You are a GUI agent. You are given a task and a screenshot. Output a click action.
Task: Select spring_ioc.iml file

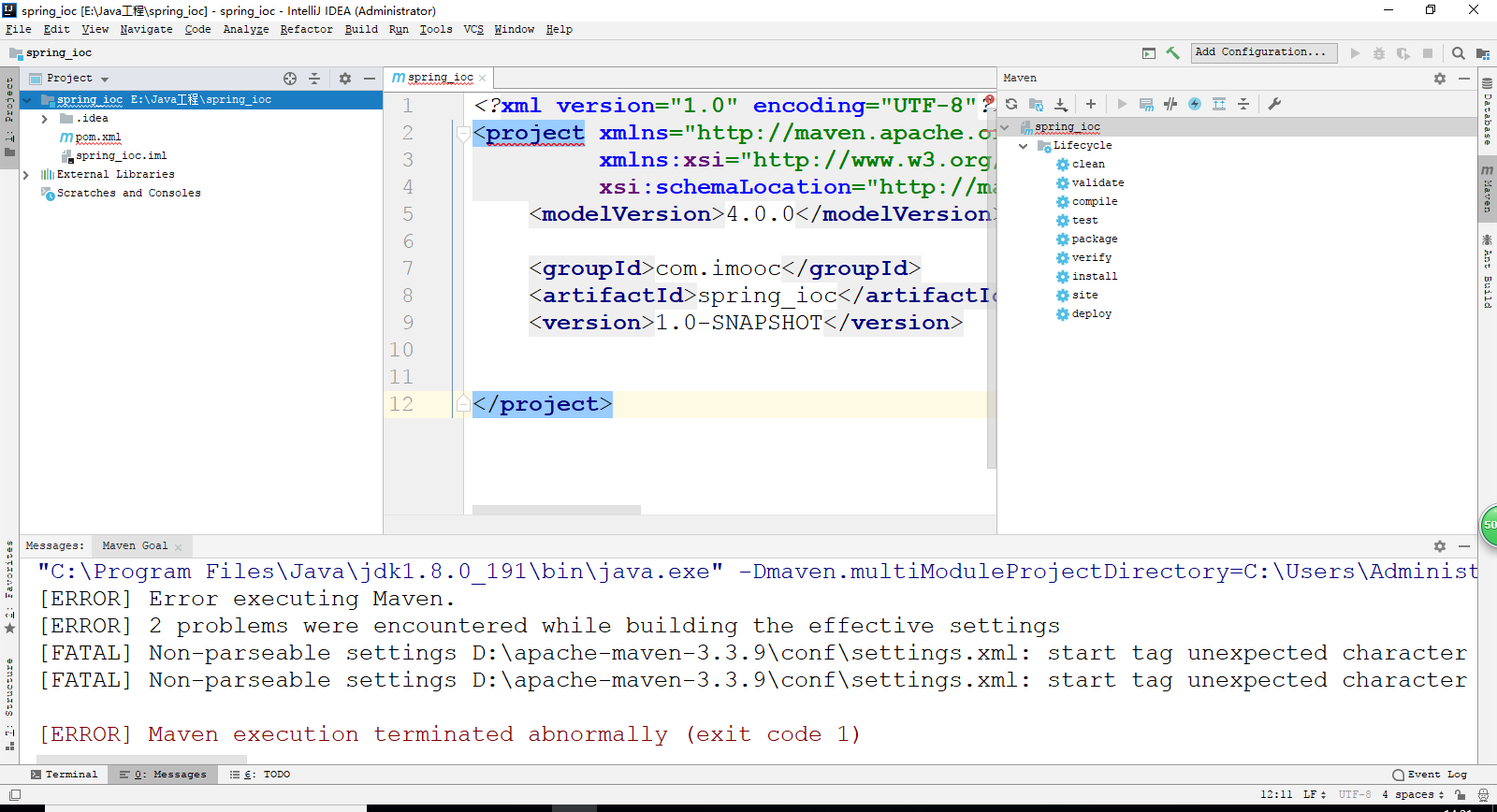122,156
